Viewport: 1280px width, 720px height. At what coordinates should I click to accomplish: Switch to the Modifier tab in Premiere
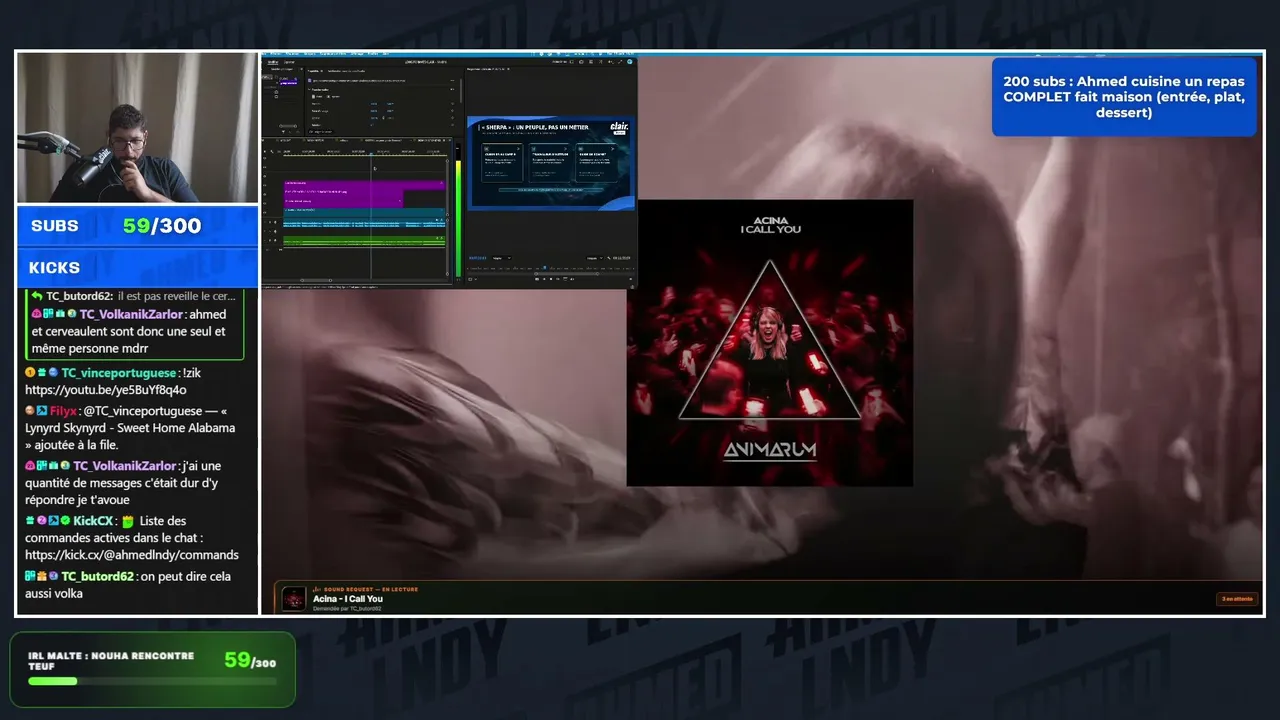point(273,62)
